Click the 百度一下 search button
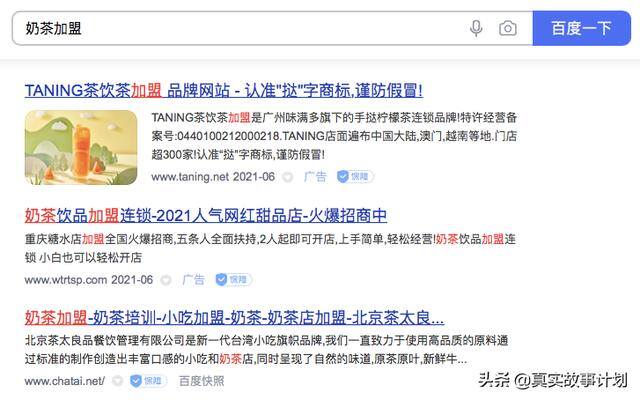The height and width of the screenshot is (400, 640). click(x=582, y=28)
